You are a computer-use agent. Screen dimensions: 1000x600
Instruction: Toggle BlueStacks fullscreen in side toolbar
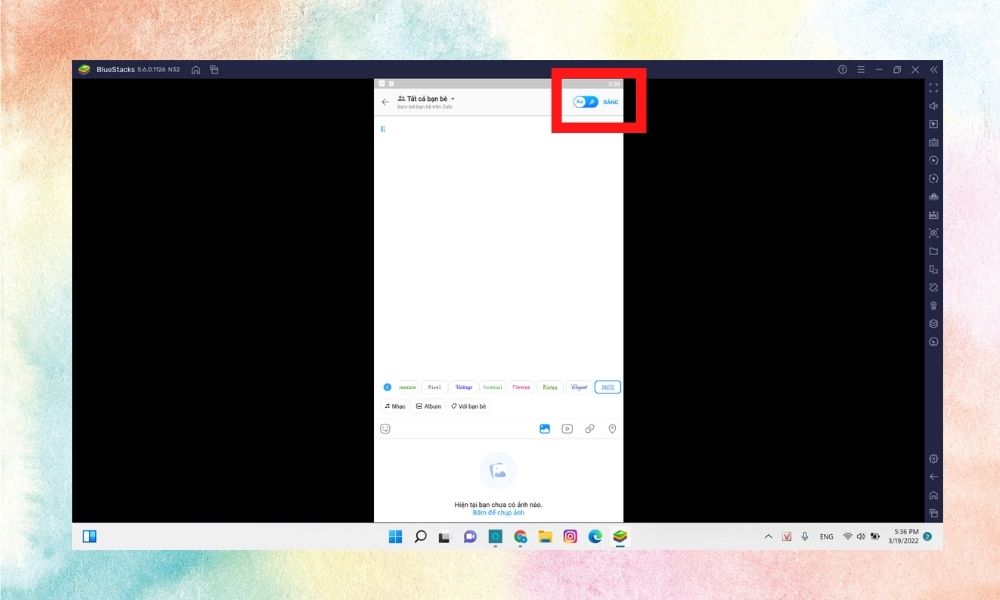933,88
